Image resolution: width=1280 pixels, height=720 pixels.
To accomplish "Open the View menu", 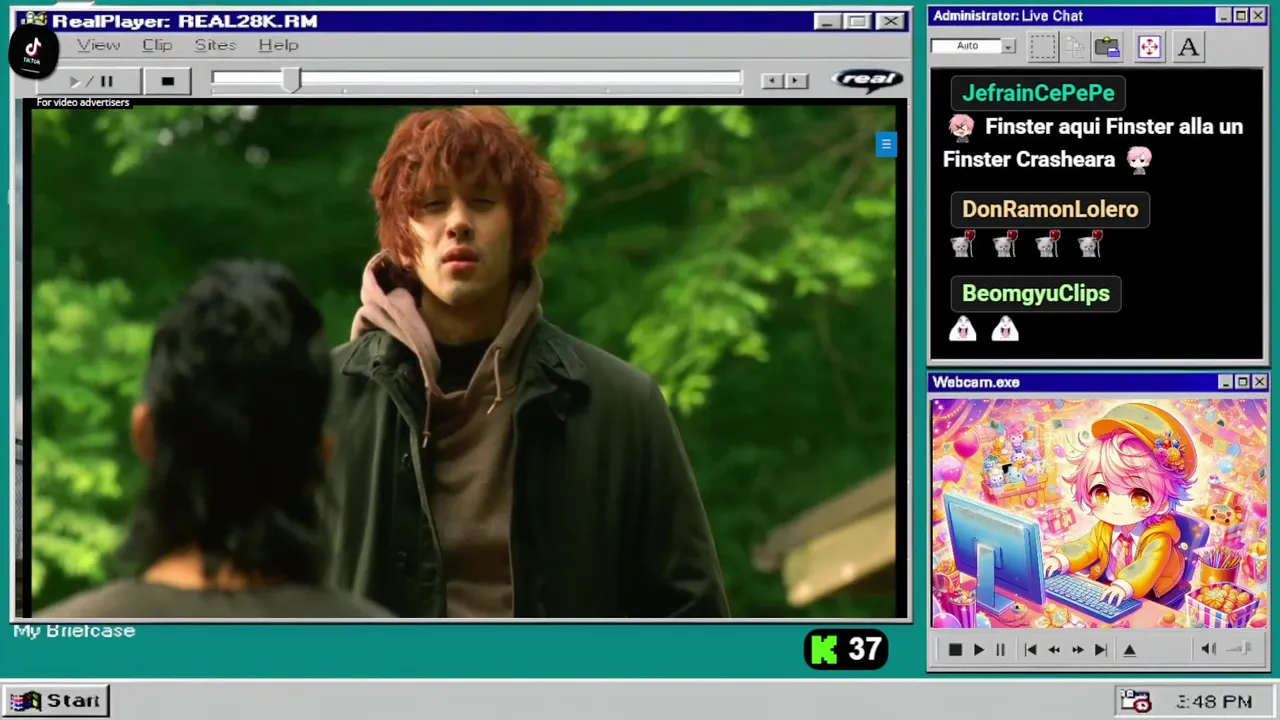I will [98, 45].
